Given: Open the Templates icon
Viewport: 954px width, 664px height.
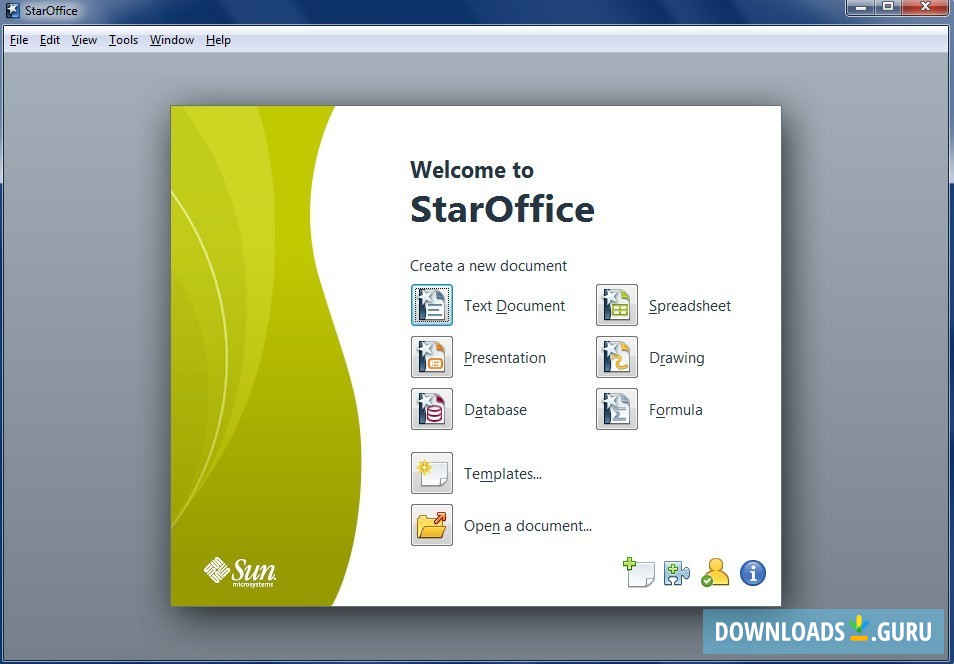Looking at the screenshot, I should pyautogui.click(x=431, y=473).
